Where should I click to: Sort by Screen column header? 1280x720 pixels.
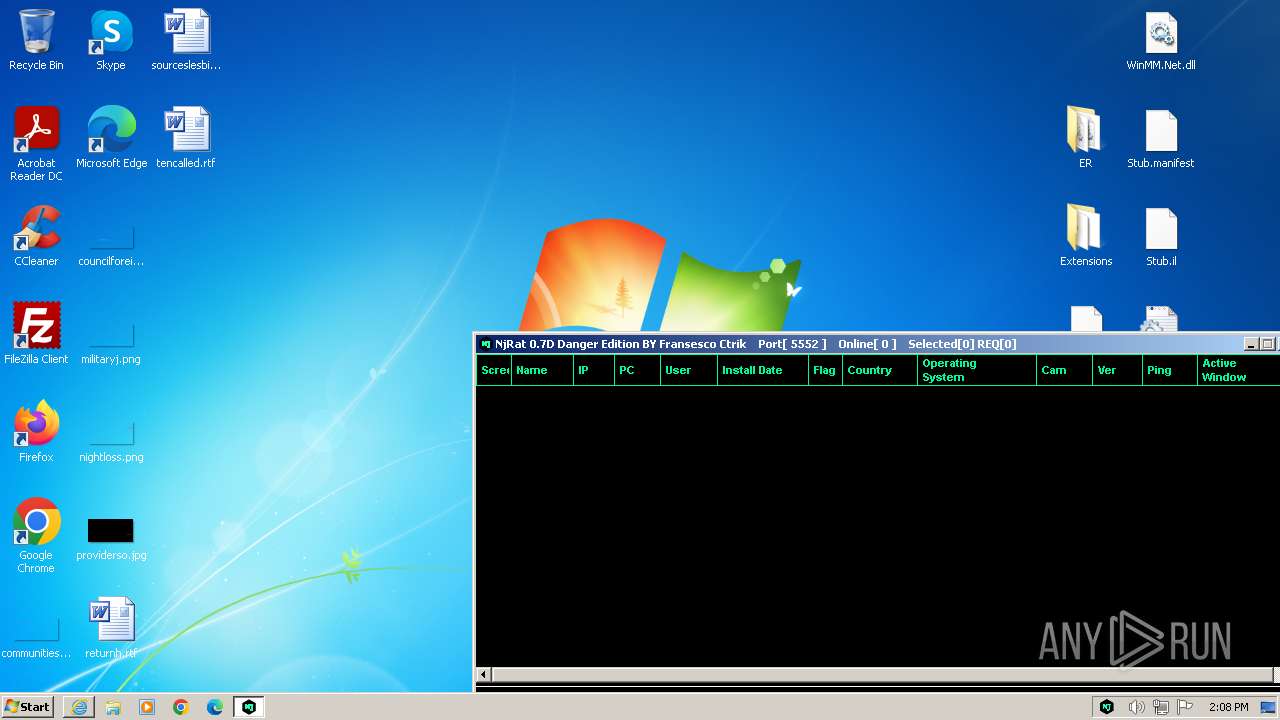click(494, 370)
